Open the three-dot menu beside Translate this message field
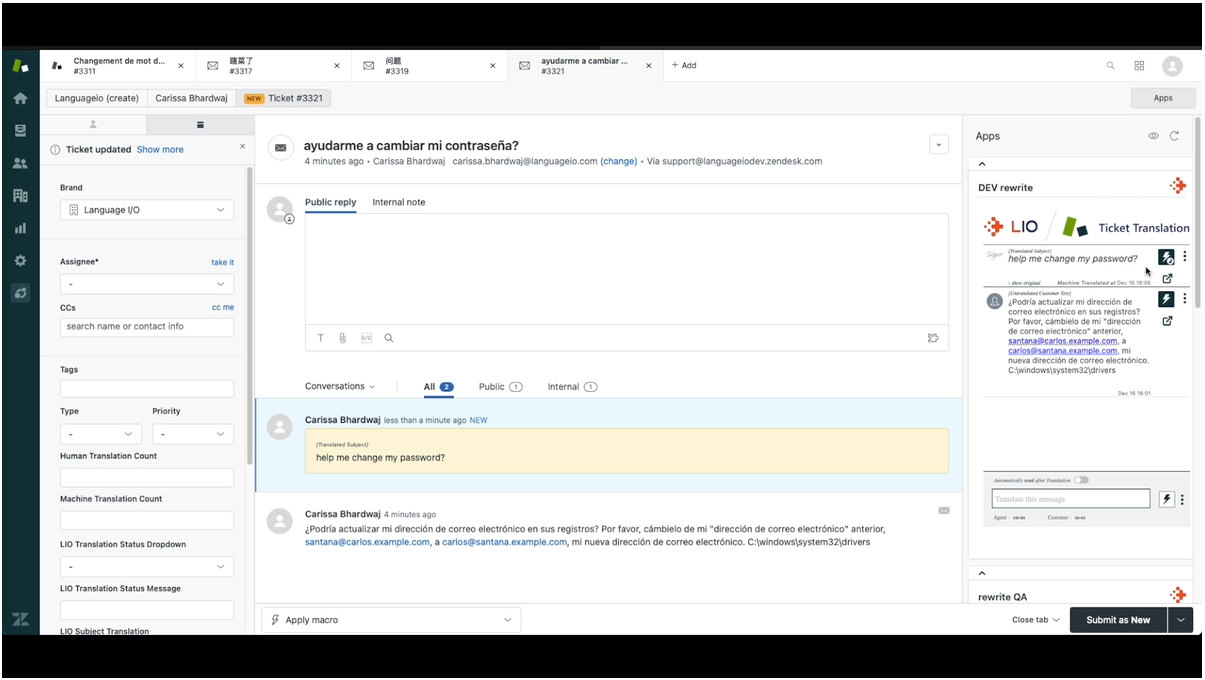The image size is (1205, 680). pyautogui.click(x=1183, y=499)
